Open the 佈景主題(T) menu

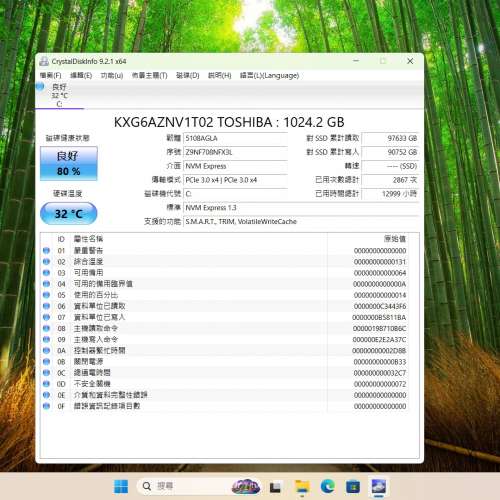click(150, 76)
